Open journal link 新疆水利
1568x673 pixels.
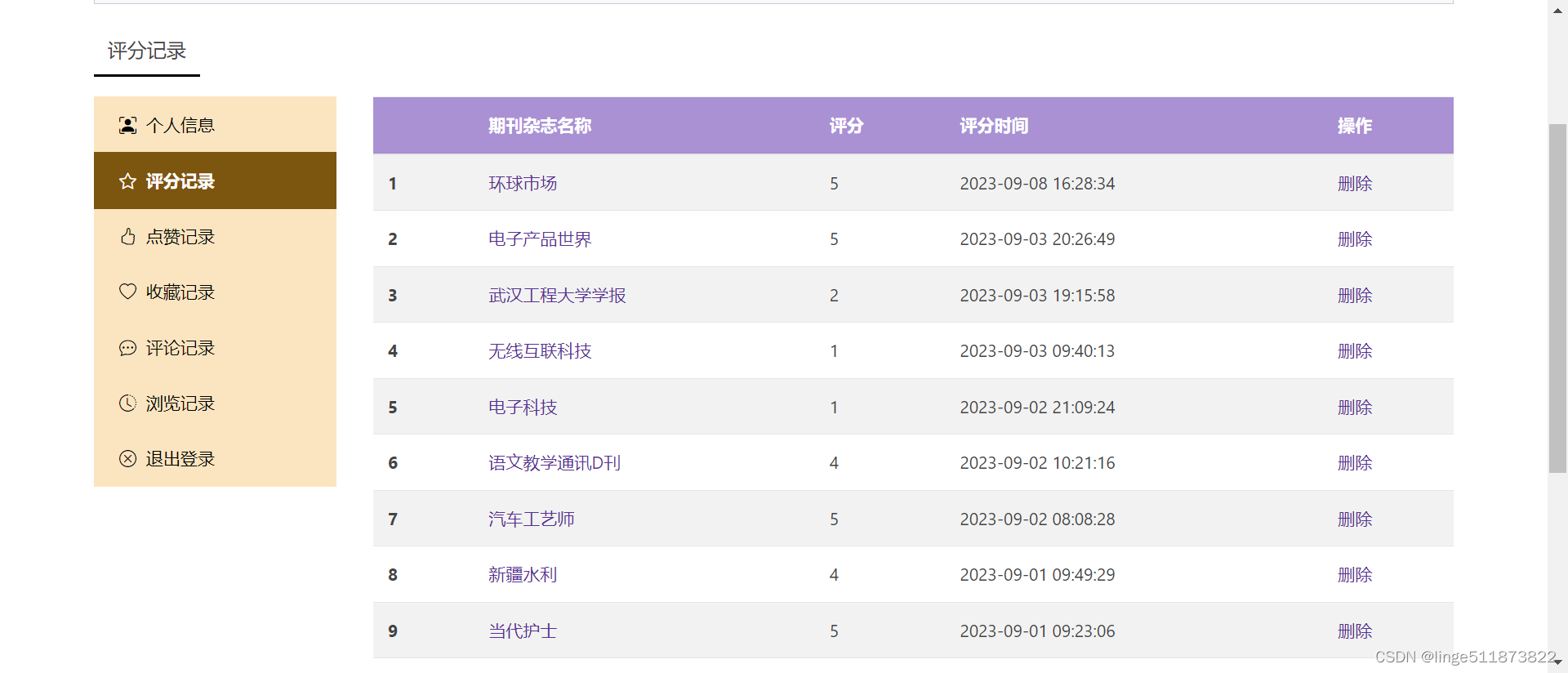(523, 575)
